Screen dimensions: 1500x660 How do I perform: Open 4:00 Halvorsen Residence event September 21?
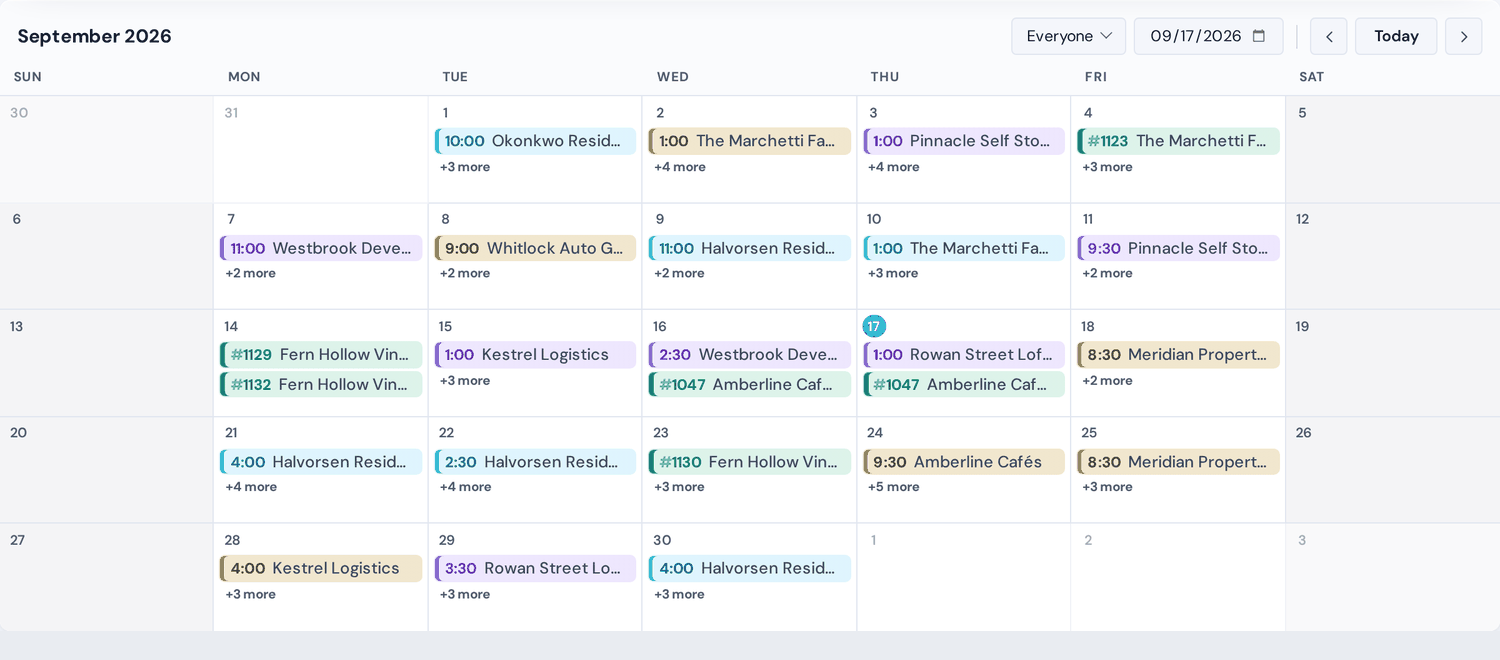(321, 461)
